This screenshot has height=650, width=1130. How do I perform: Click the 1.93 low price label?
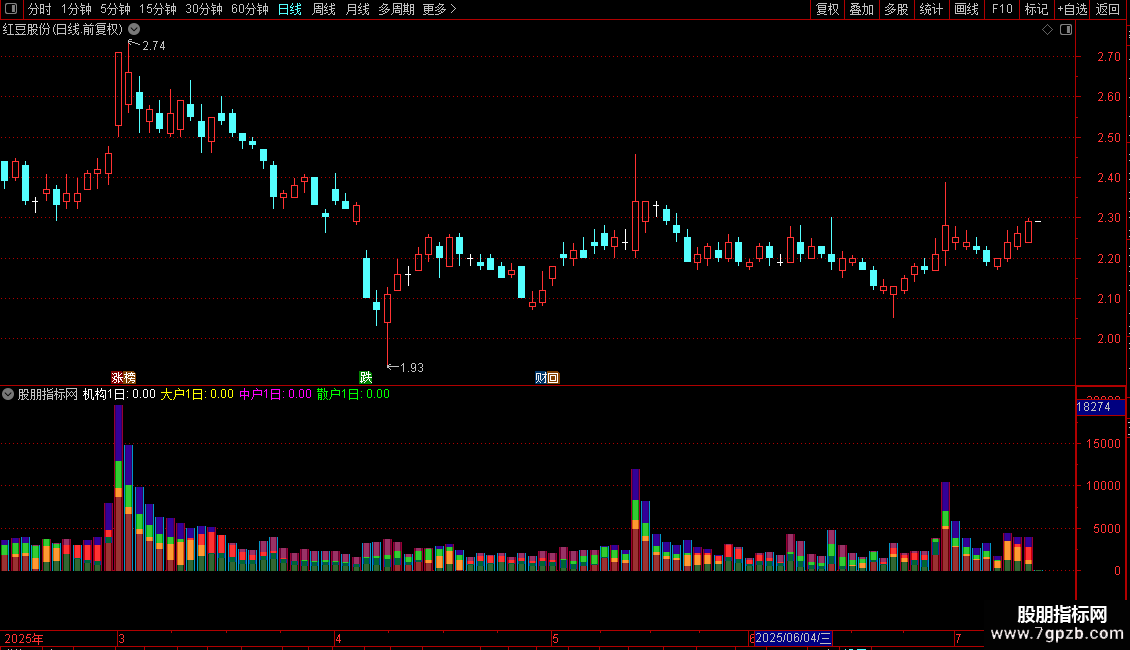point(411,368)
